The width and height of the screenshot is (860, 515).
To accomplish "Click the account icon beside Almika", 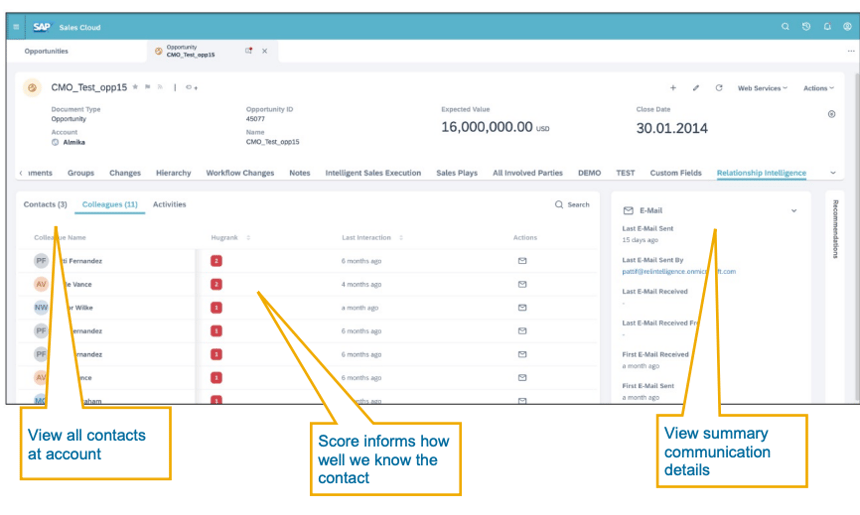I will point(55,142).
